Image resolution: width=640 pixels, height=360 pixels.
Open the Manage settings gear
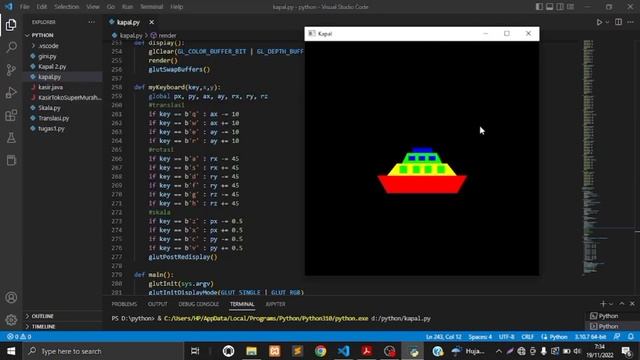point(11,320)
